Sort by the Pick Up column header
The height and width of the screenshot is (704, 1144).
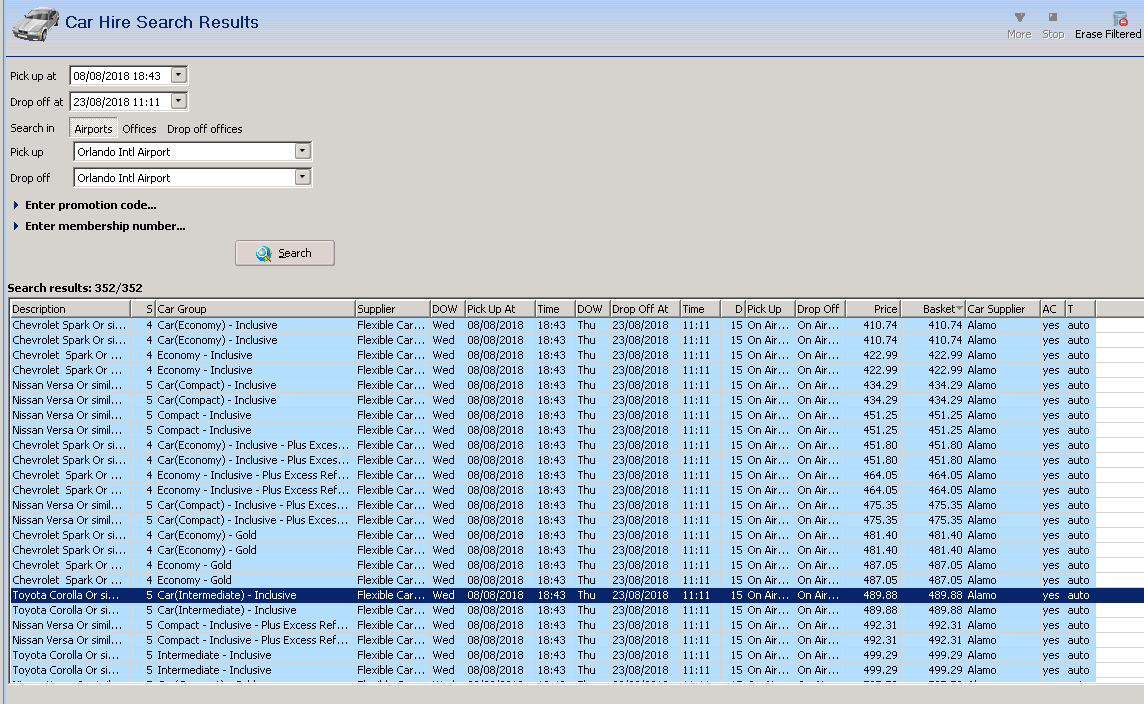770,309
